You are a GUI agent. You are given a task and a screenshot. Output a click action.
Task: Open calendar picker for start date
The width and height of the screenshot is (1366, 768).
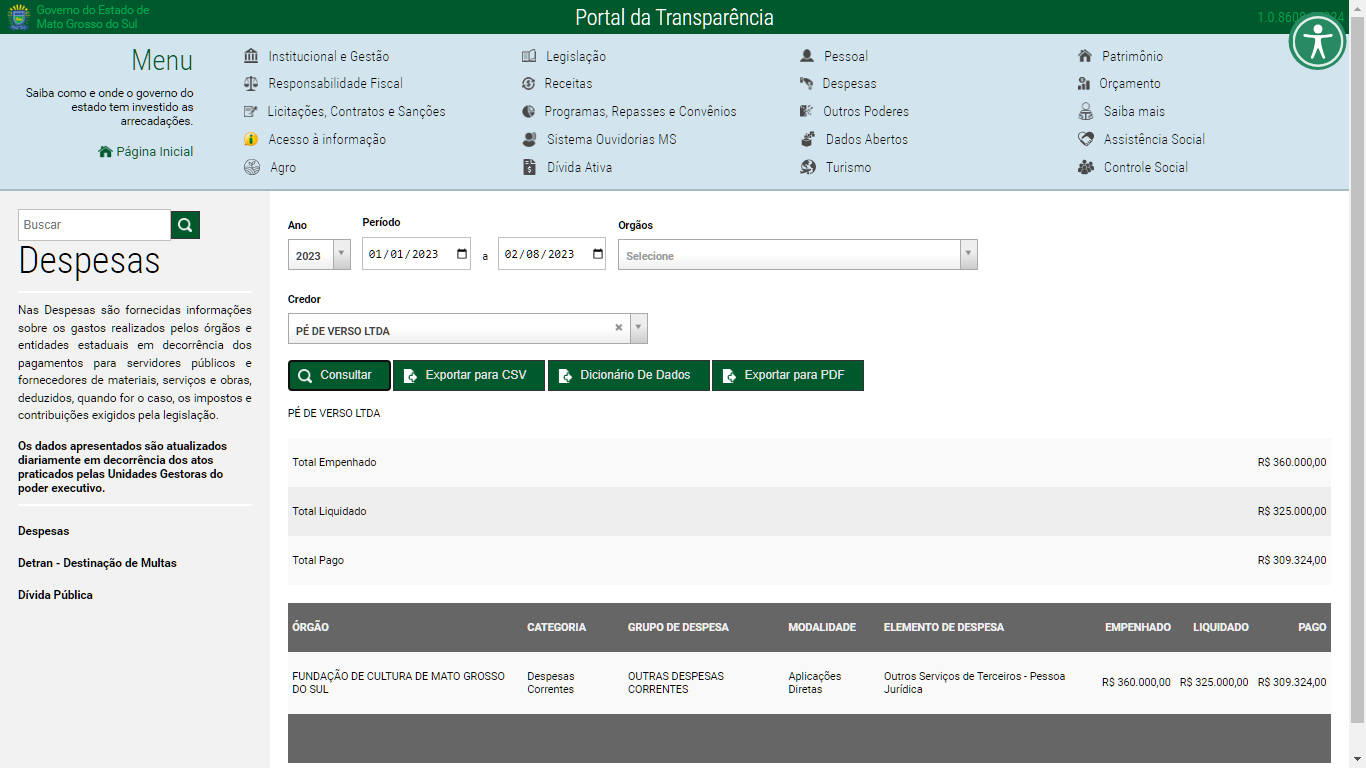coord(462,254)
